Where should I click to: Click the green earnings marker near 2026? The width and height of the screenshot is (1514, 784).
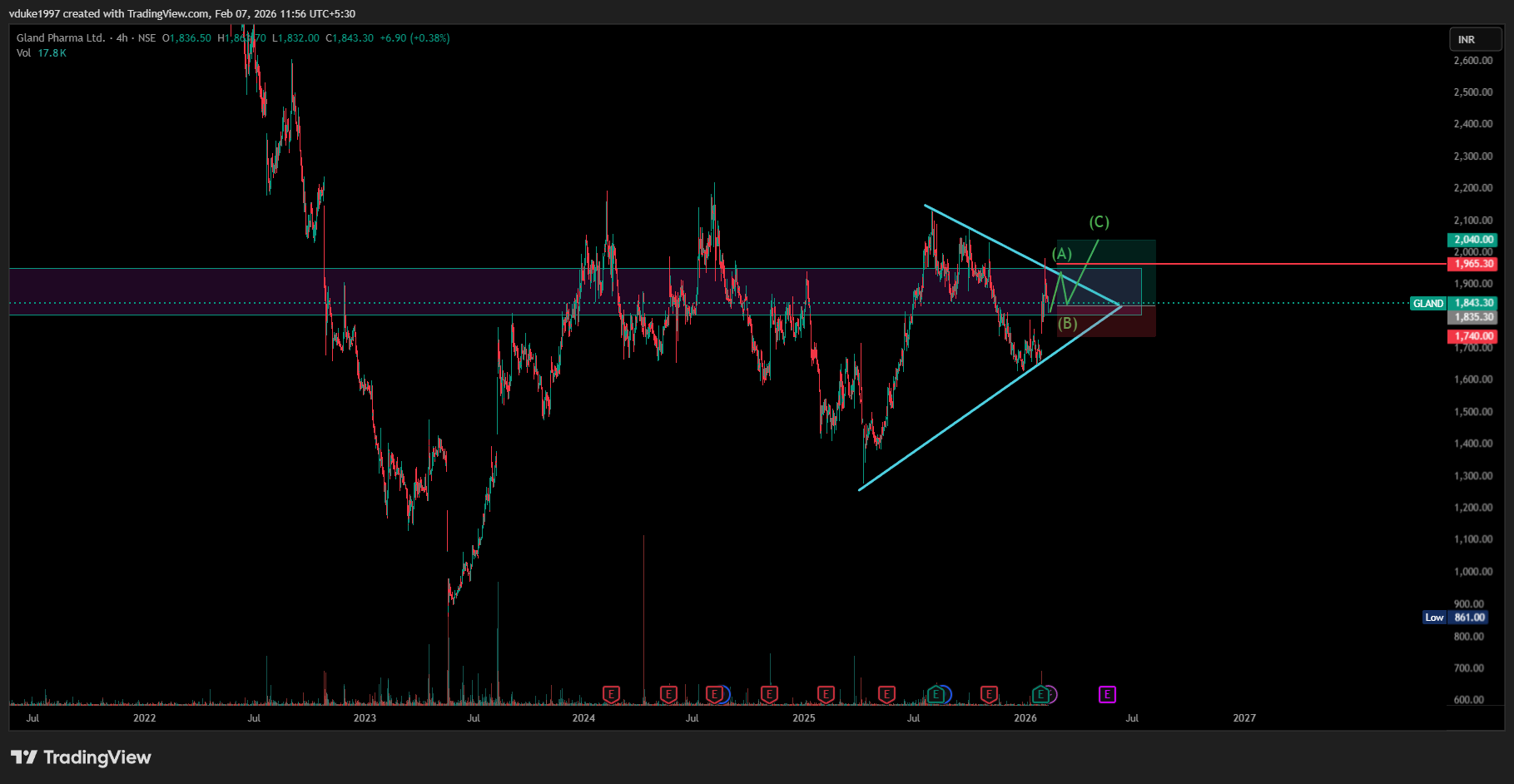click(1040, 694)
